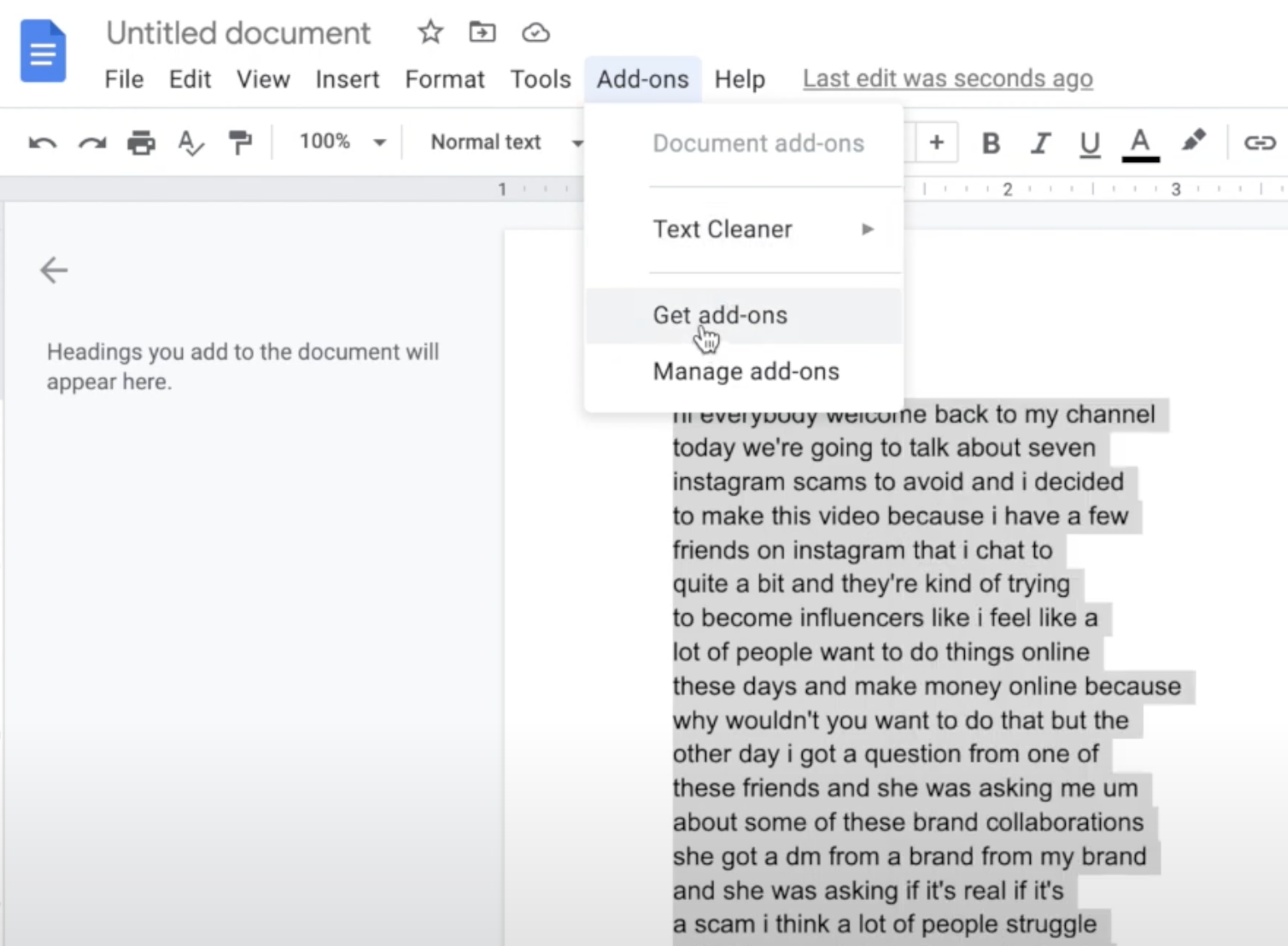
Task: Click the Google Docs home icon
Action: pyautogui.click(x=43, y=51)
